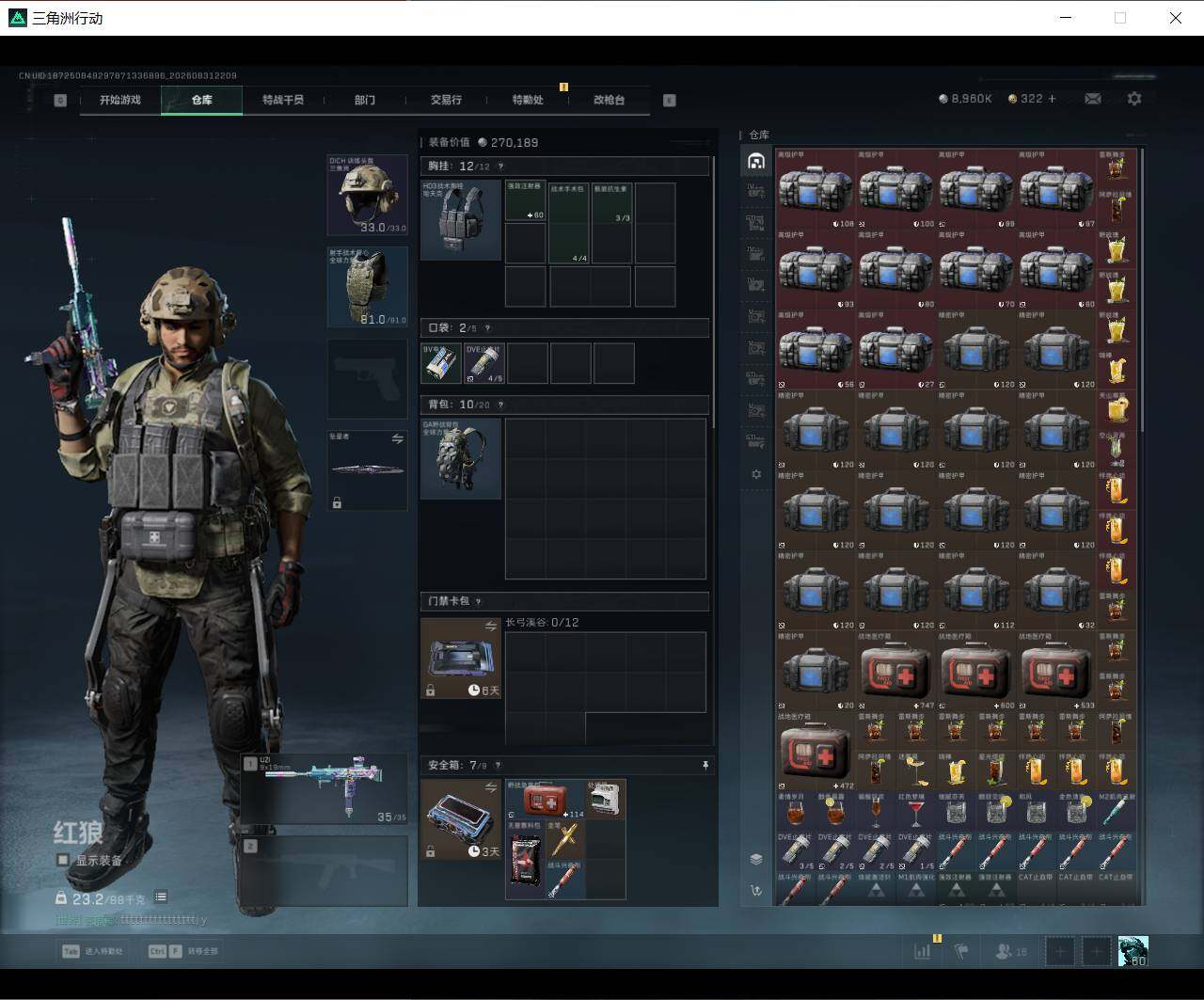Select the armor repair kit with durability 108
Viewport: 1204px width, 1000px height.
pyautogui.click(x=816, y=189)
